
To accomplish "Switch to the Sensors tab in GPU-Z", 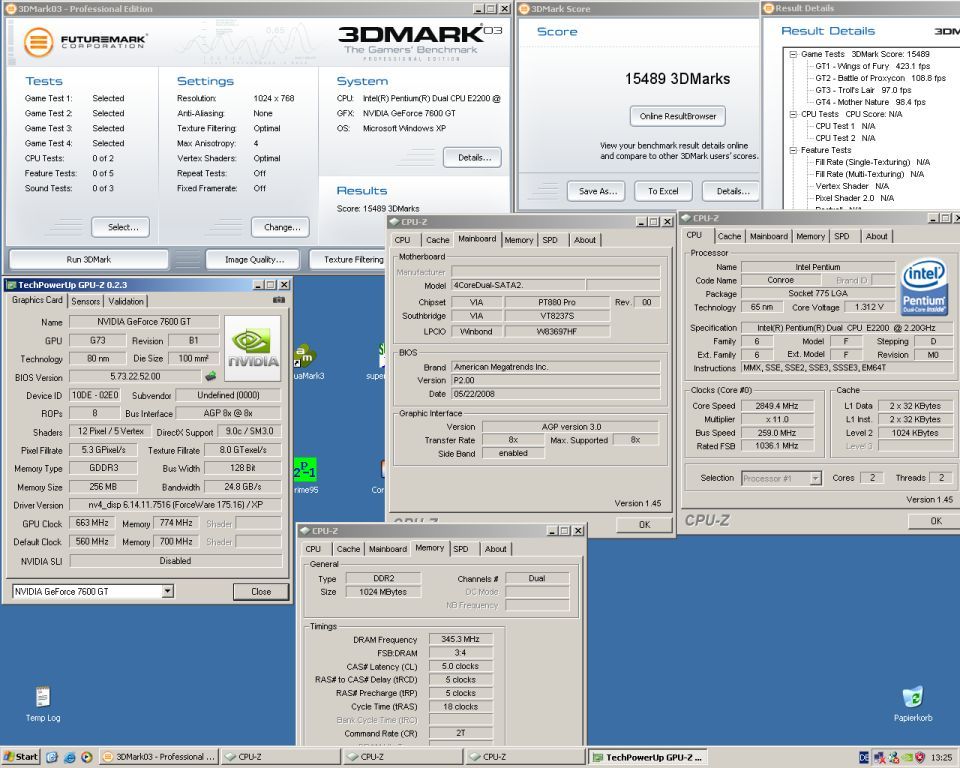I will tap(86, 301).
